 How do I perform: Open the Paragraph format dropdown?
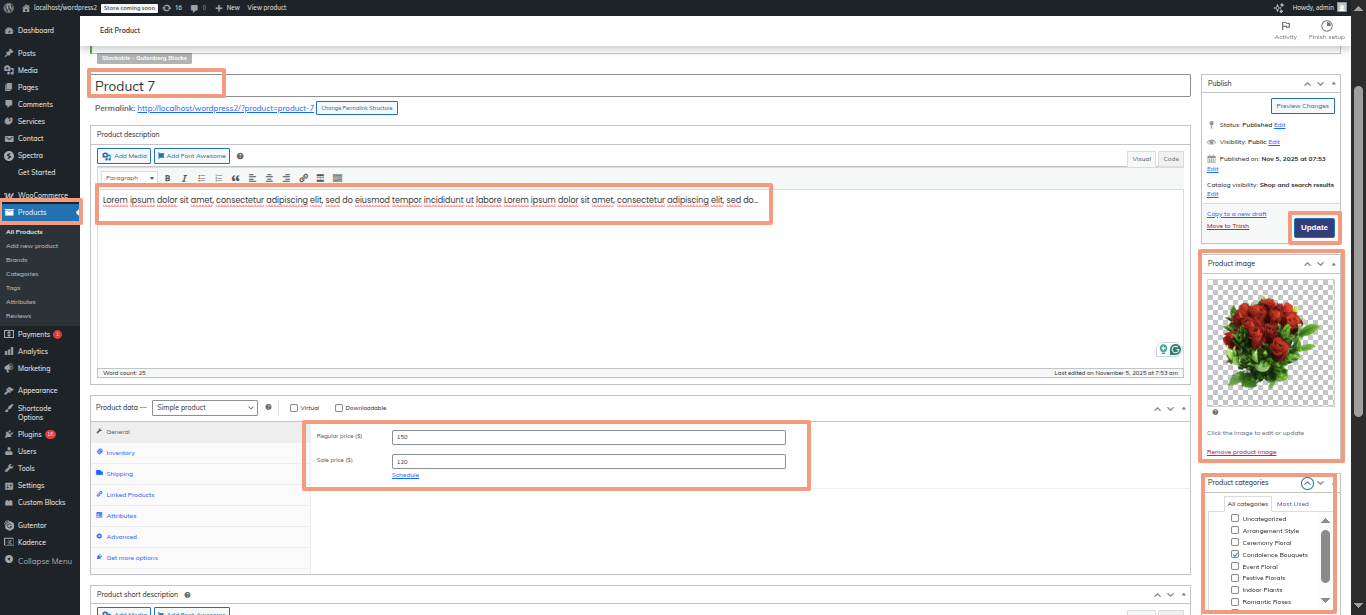130,178
